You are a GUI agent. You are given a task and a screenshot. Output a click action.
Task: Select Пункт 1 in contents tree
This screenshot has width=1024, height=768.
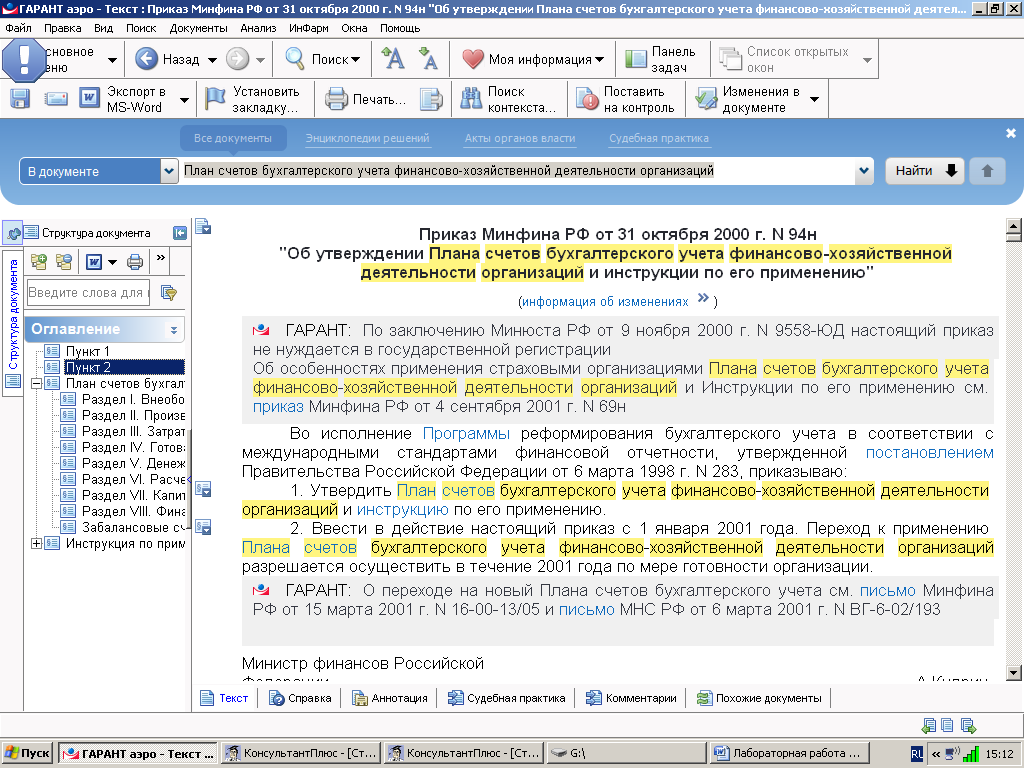[x=88, y=351]
